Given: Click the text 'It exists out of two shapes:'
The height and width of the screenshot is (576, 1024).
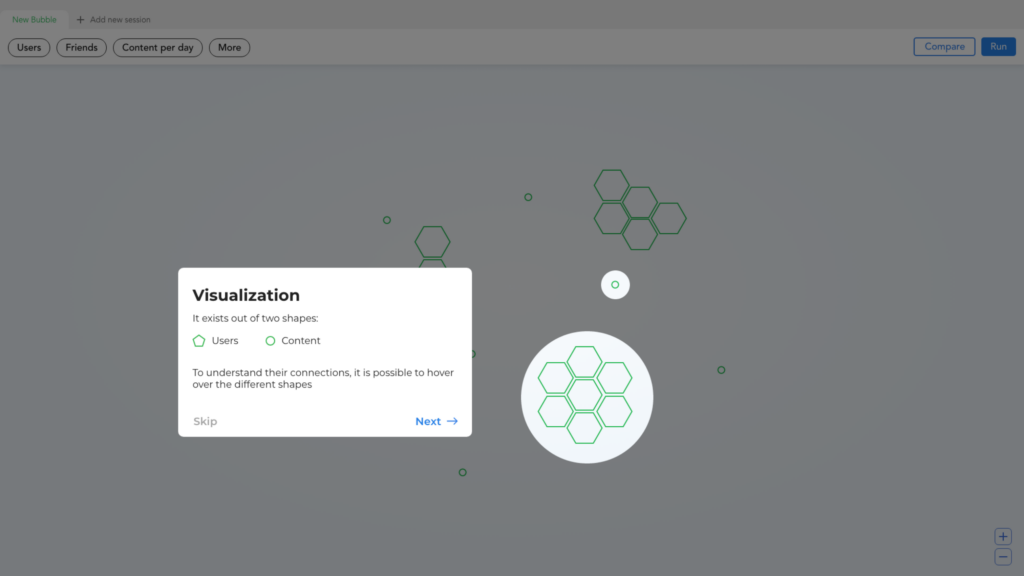Looking at the screenshot, I should click(x=255, y=318).
